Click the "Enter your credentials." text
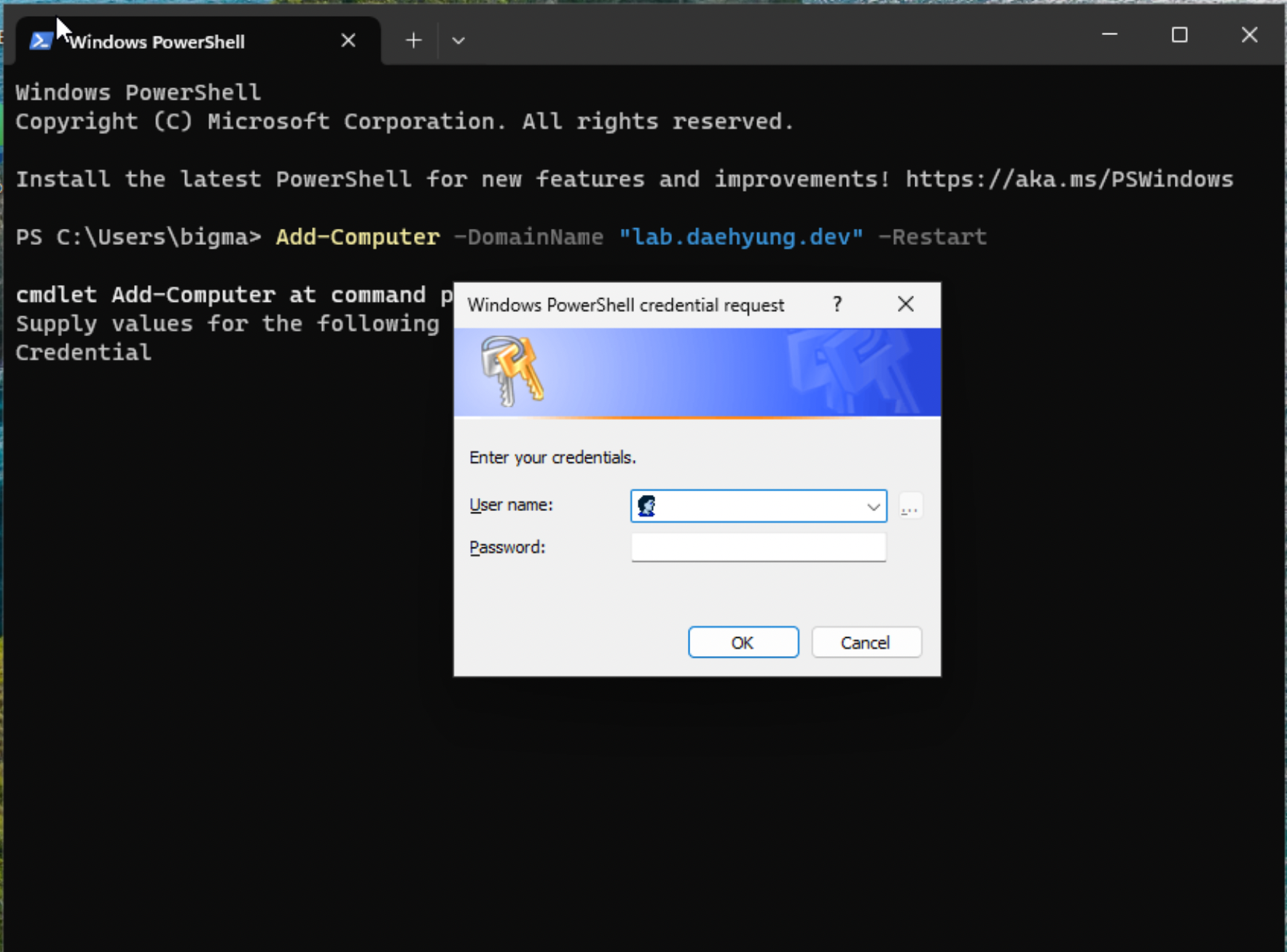The height and width of the screenshot is (952, 1287). pos(552,458)
